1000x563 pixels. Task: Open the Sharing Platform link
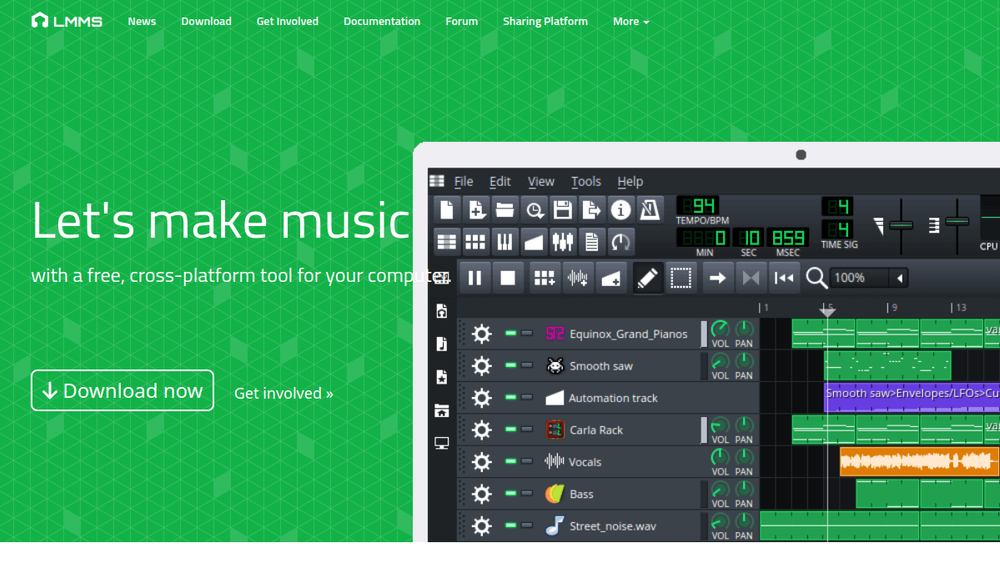point(545,21)
